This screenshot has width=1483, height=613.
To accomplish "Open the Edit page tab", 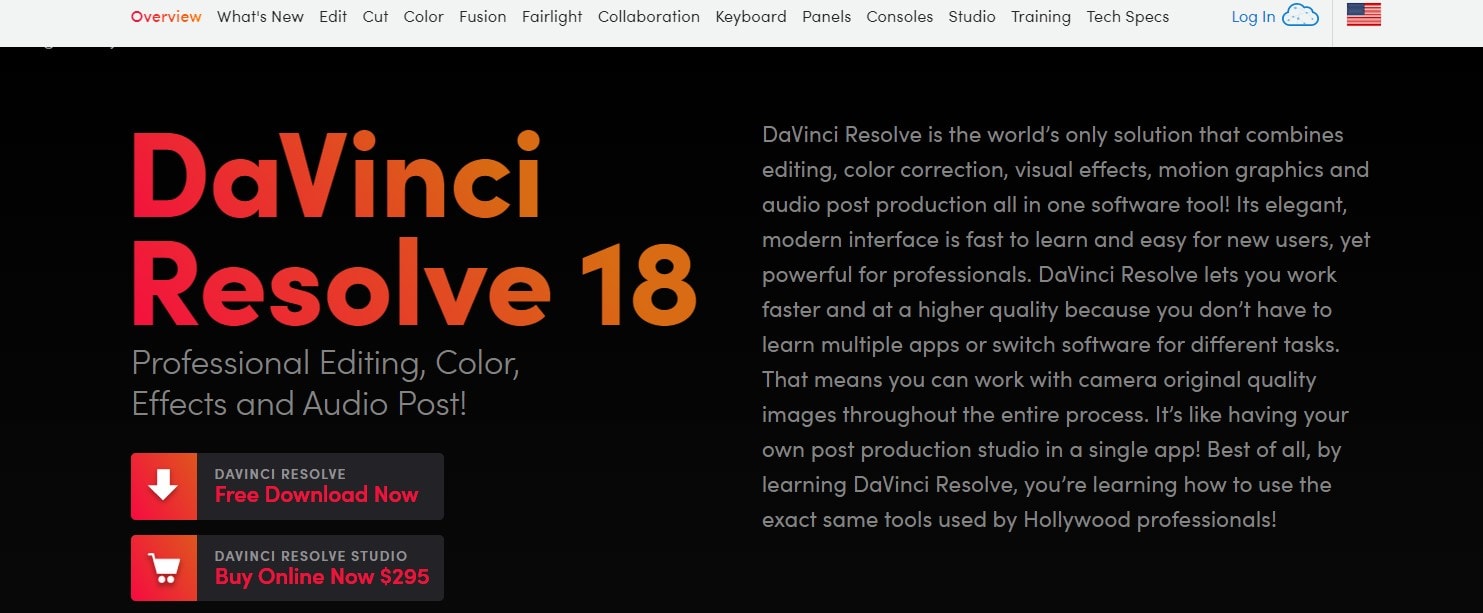I will tap(333, 17).
